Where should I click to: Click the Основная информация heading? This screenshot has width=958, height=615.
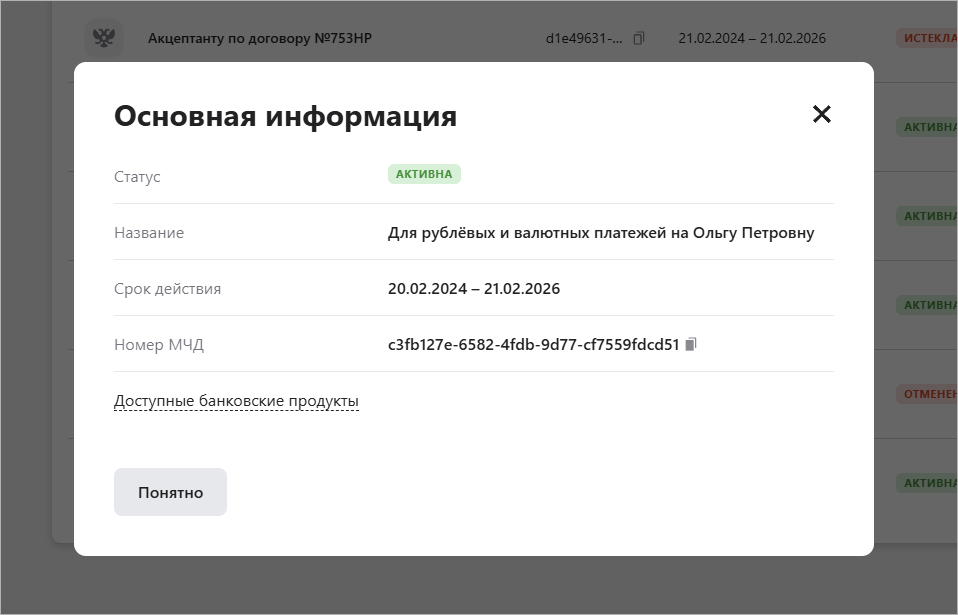285,116
